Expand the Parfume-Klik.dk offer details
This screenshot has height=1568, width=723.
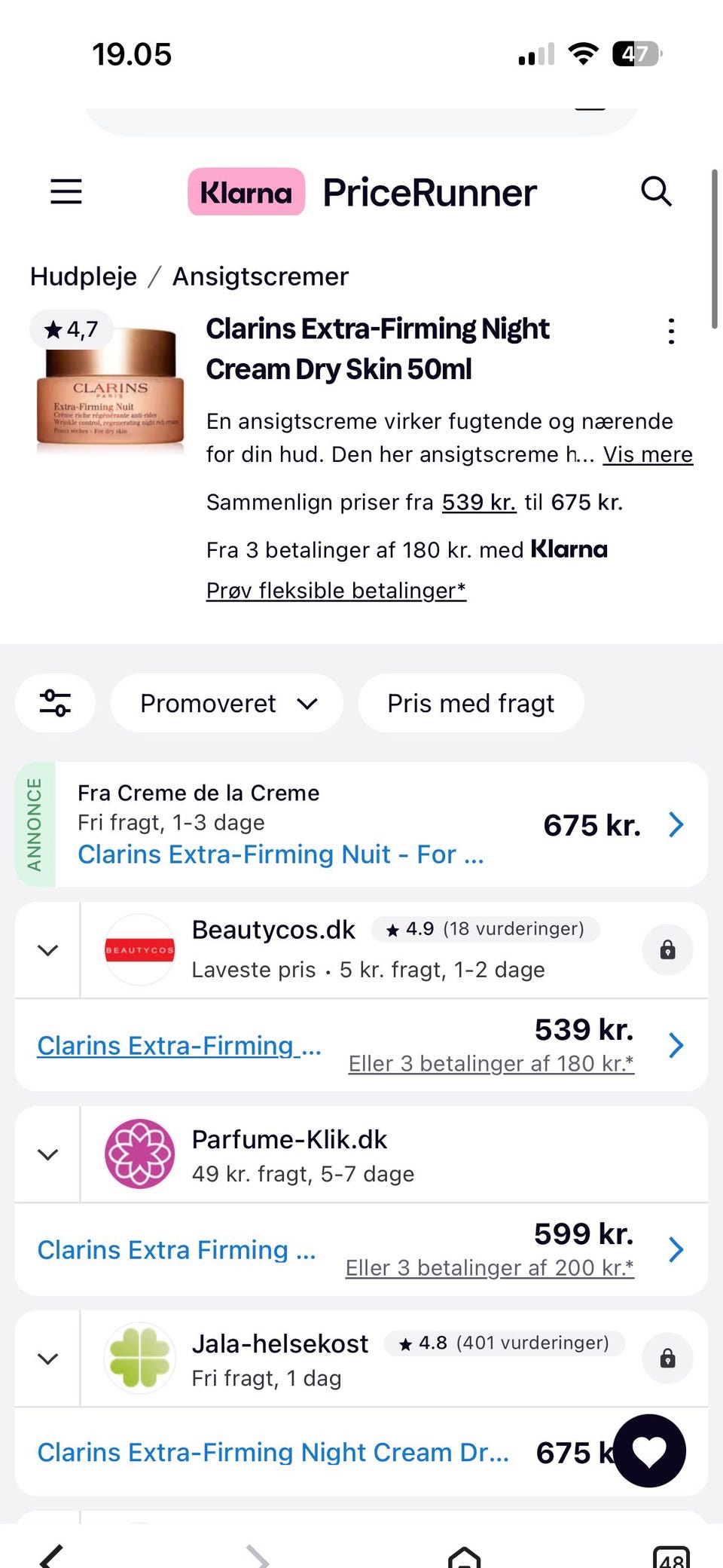(x=47, y=1154)
